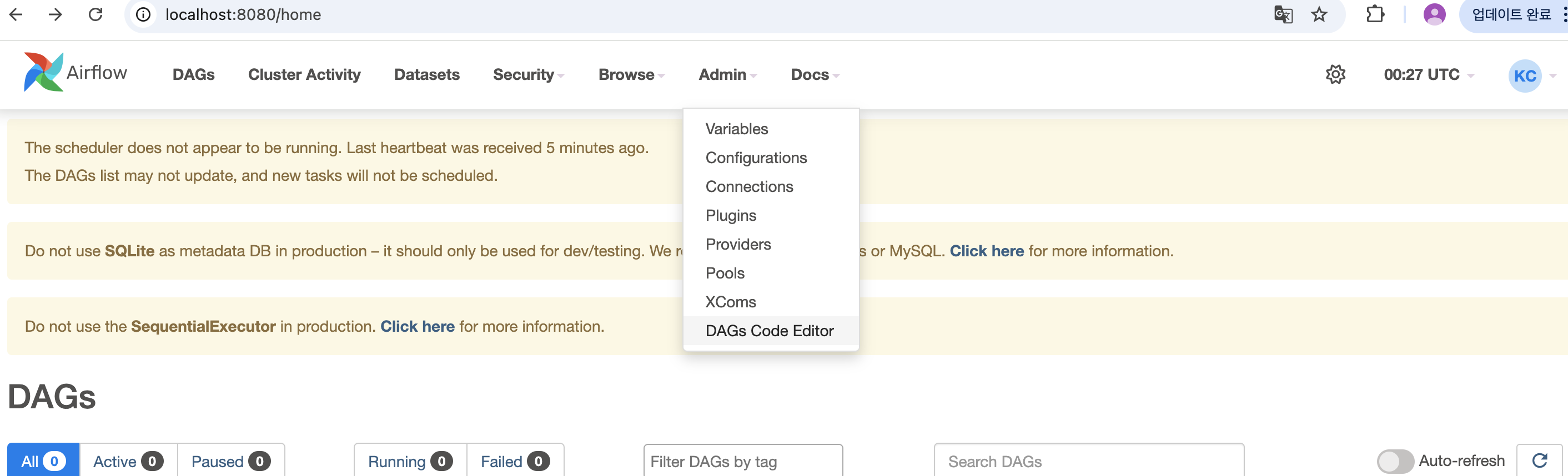The width and height of the screenshot is (1568, 476).
Task: Click the browser reload page icon
Action: (96, 14)
